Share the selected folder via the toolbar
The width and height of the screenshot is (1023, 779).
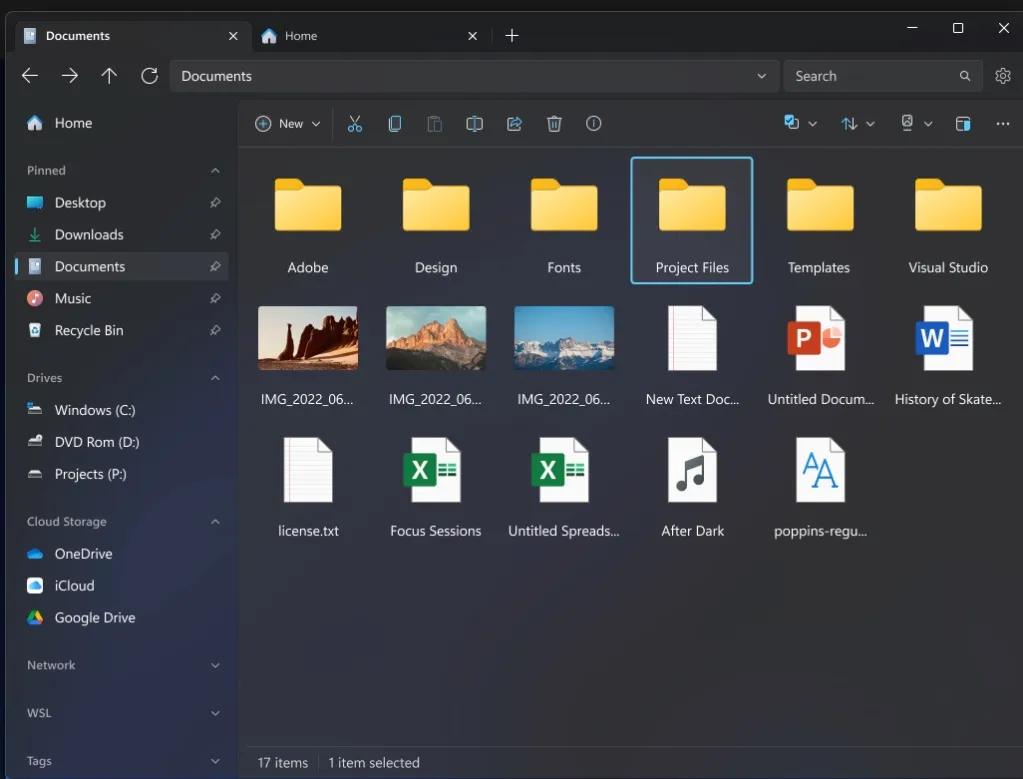[514, 123]
